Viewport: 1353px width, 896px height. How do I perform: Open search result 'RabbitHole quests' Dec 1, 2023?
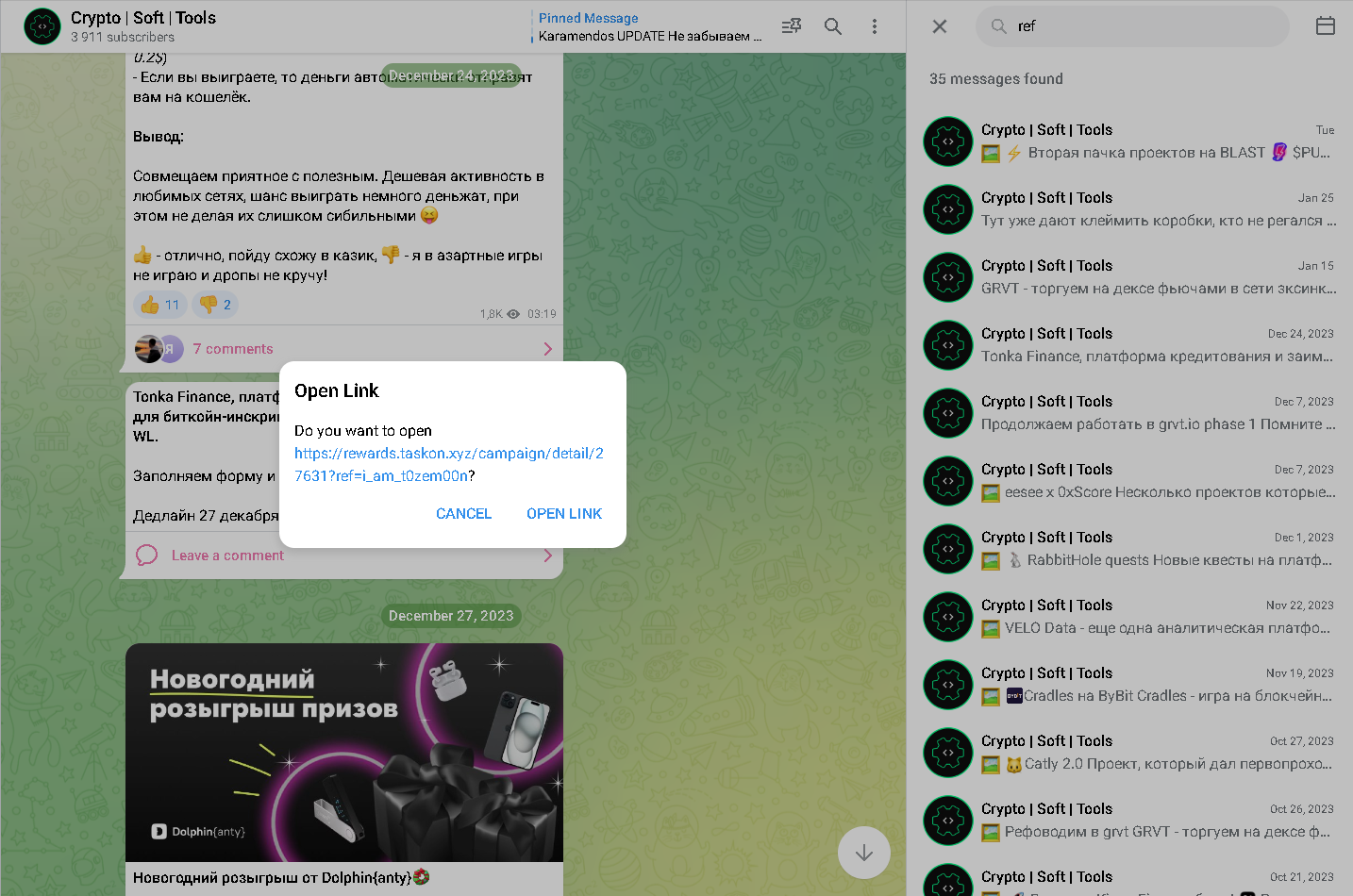[x=1129, y=549]
